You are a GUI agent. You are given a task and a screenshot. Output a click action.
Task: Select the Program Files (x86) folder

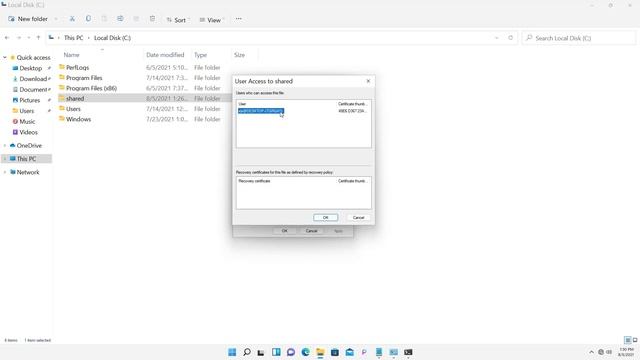(91, 88)
